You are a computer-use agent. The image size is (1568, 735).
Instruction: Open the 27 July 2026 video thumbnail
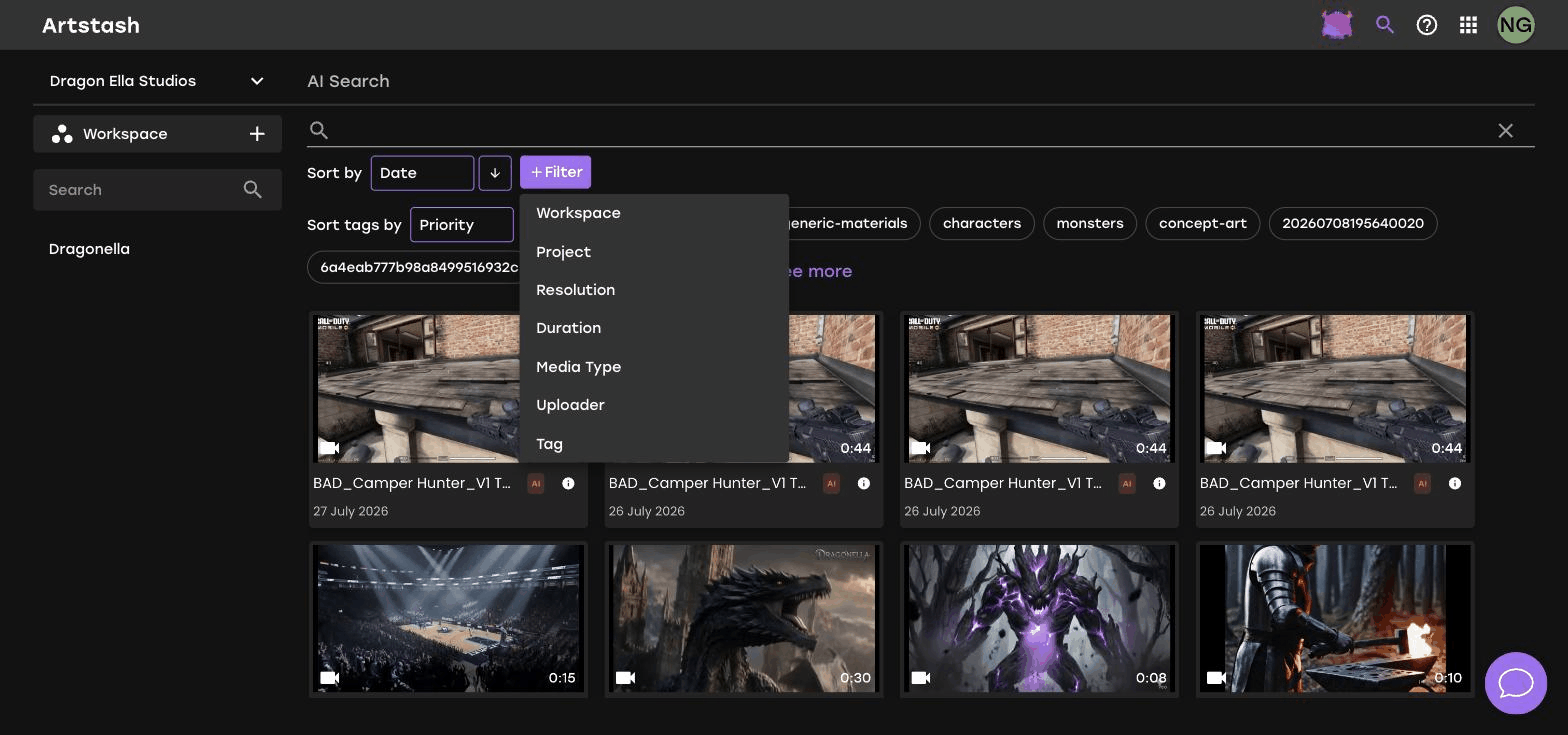pos(418,389)
